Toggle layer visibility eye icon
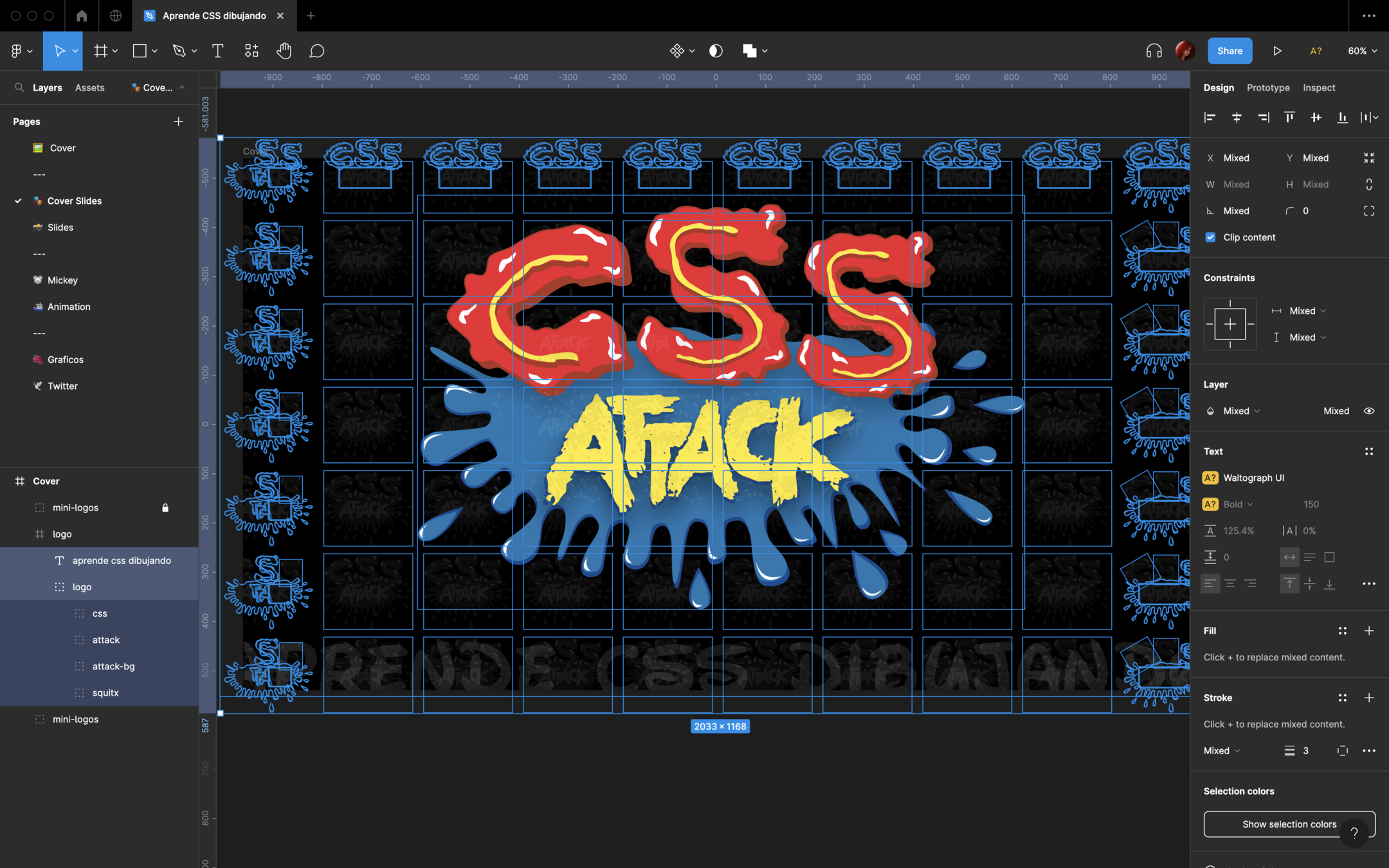The image size is (1389, 868). [x=1369, y=411]
